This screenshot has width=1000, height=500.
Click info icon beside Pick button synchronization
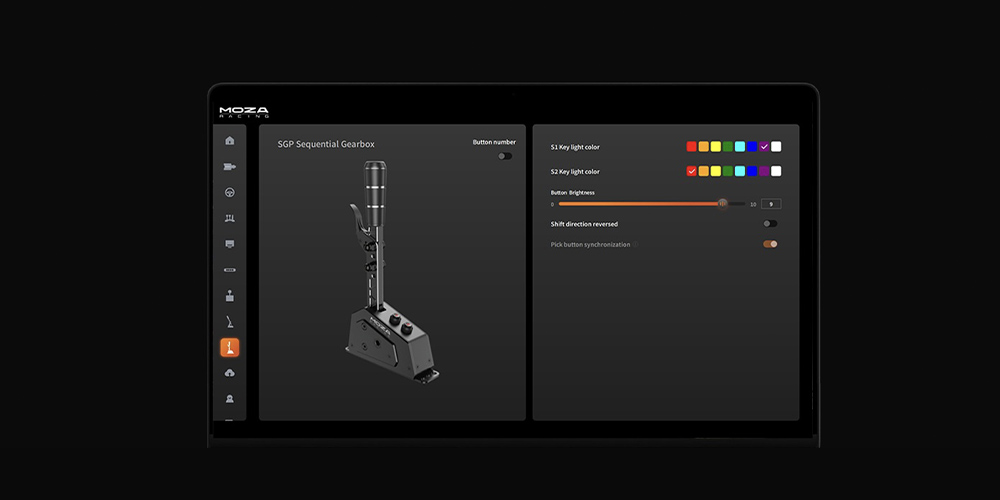click(x=636, y=244)
